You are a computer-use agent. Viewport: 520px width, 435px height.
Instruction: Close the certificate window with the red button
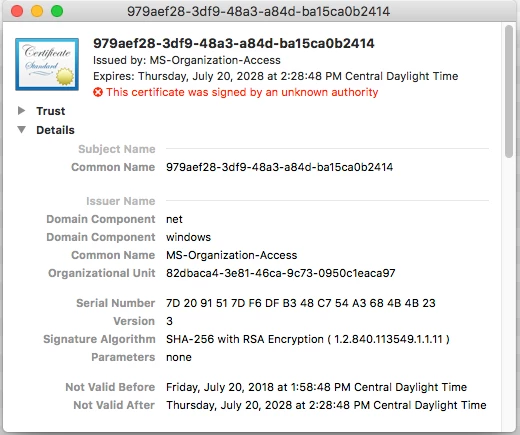tap(17, 11)
